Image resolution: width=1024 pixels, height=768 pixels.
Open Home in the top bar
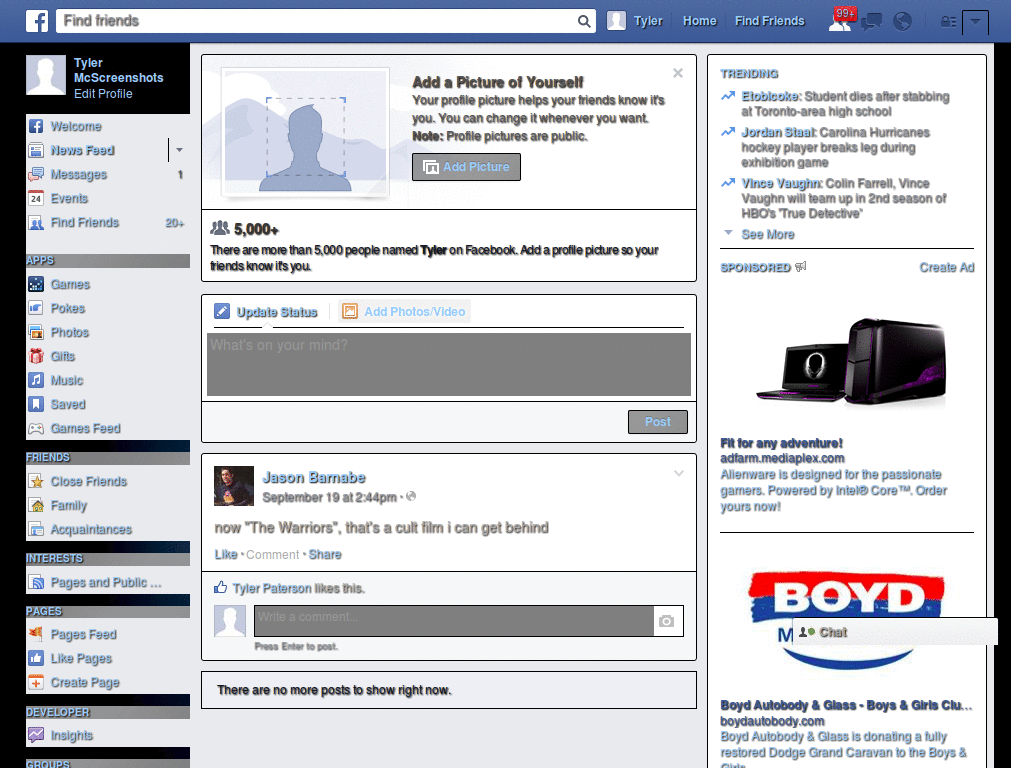pos(699,21)
